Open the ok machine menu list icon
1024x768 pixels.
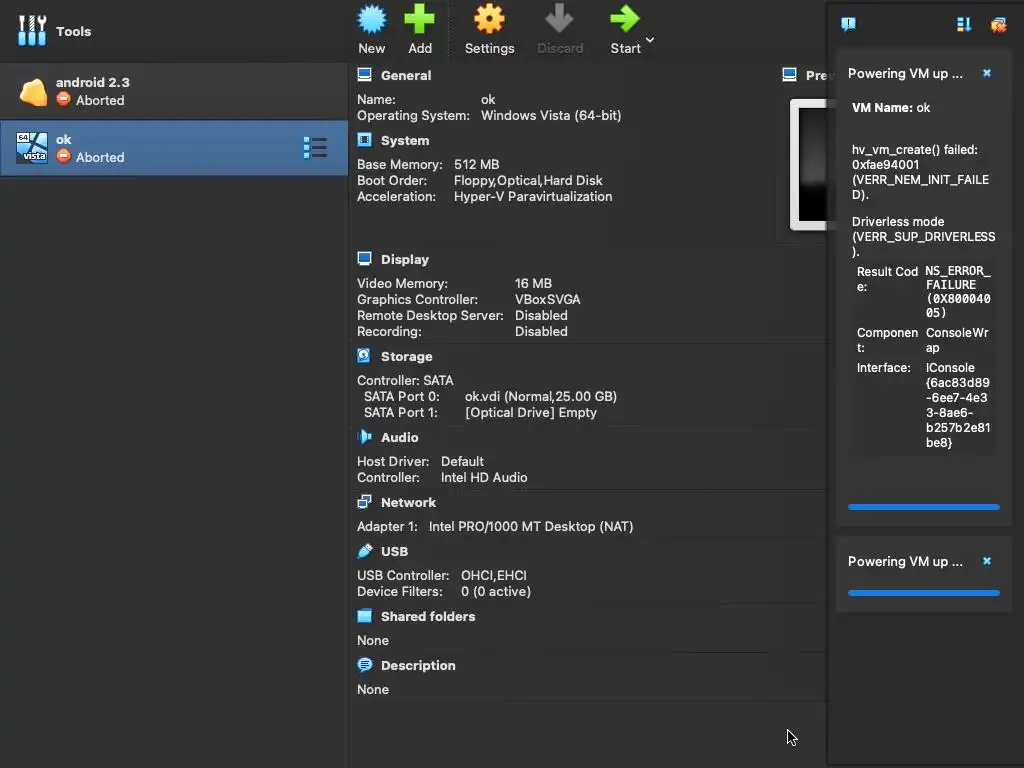pos(315,148)
